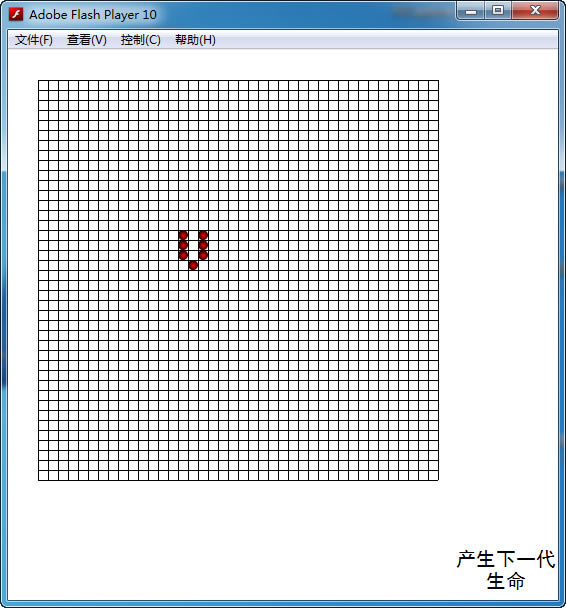
Task: Click the bottom-left corner cell of the grid
Action: 43,475
